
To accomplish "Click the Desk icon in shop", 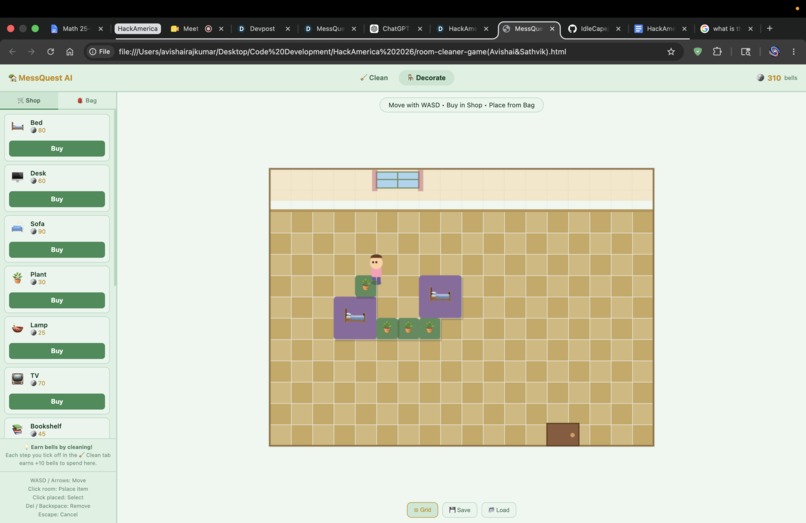I will (17, 177).
